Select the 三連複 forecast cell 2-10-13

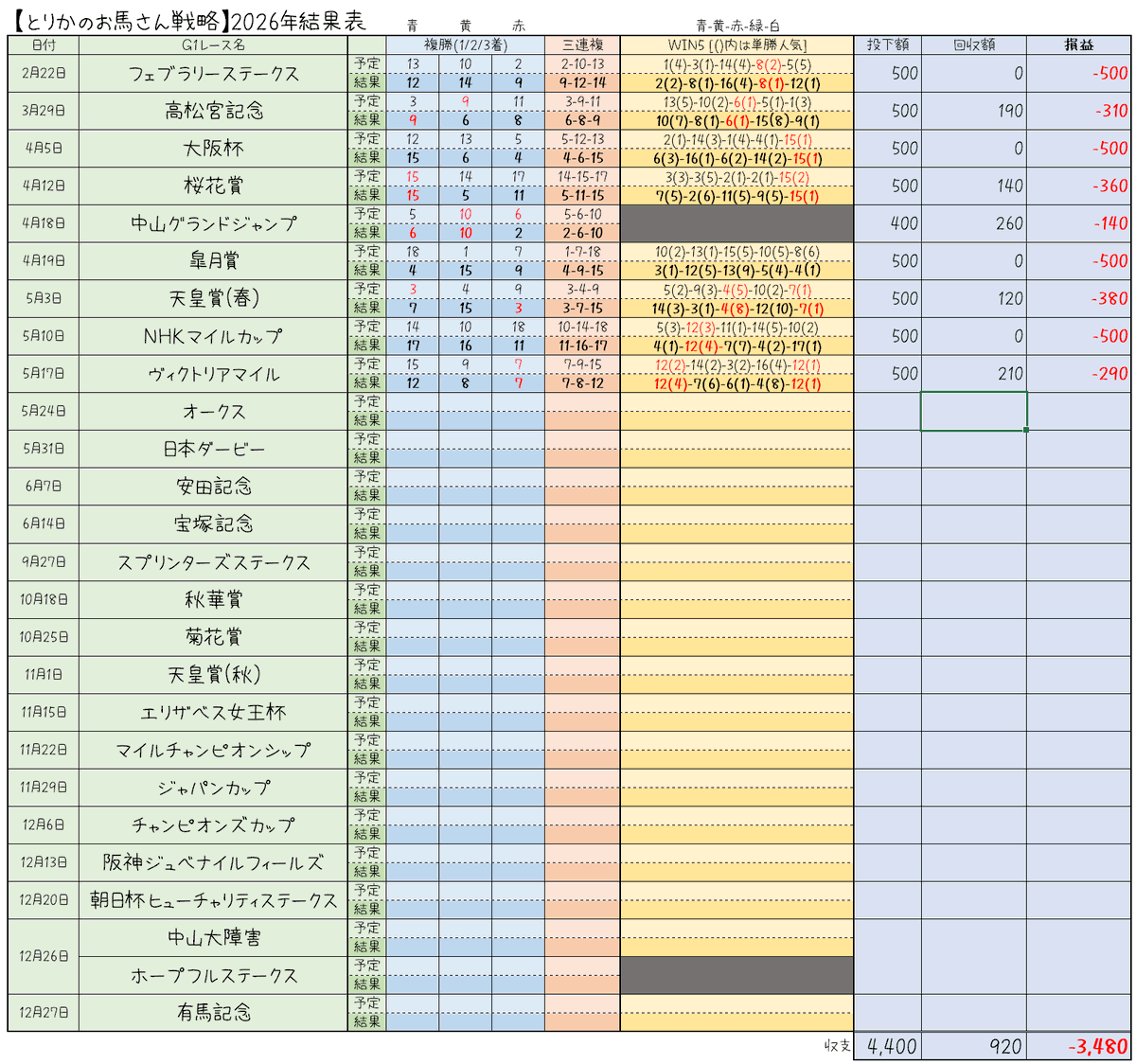coord(582,63)
